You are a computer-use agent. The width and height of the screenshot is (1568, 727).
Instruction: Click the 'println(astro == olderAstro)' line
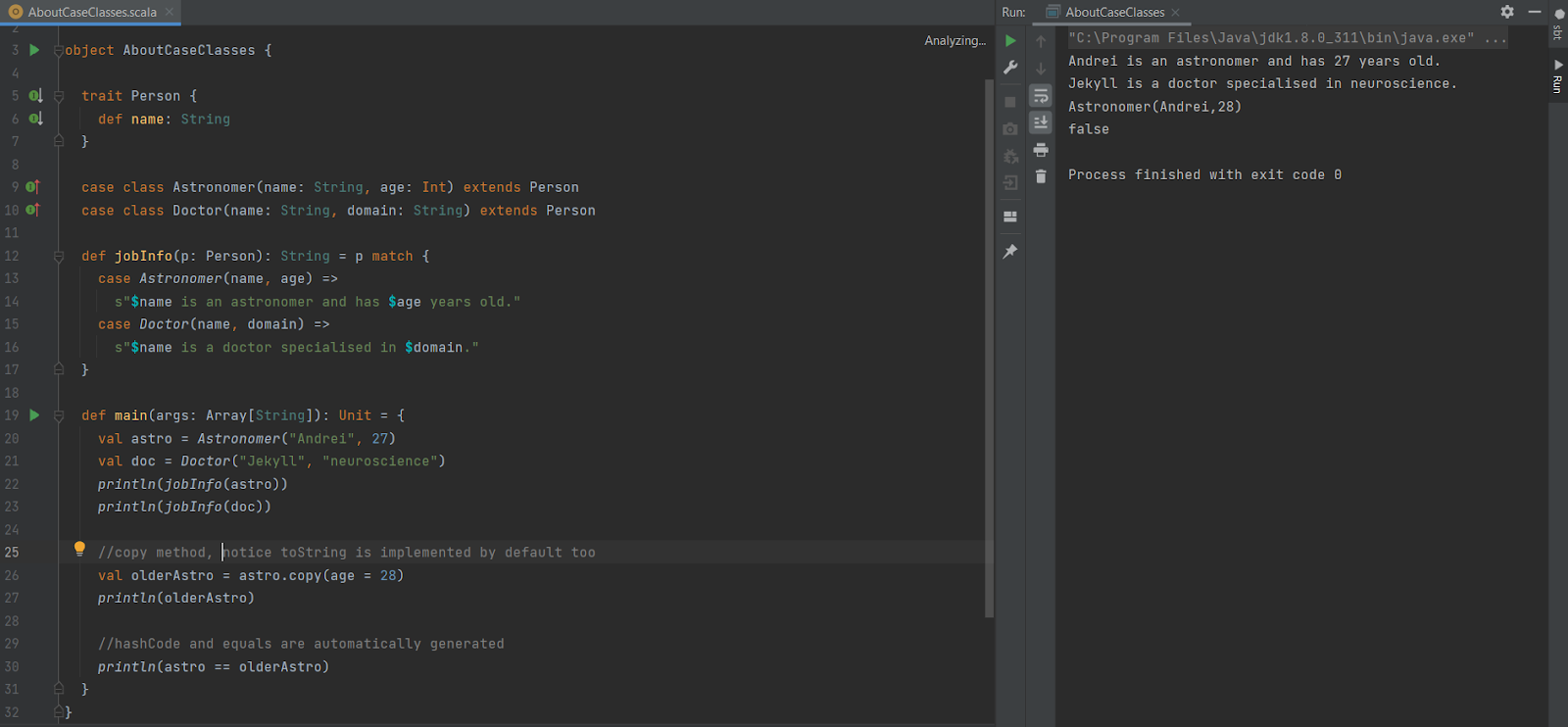pyautogui.click(x=213, y=666)
